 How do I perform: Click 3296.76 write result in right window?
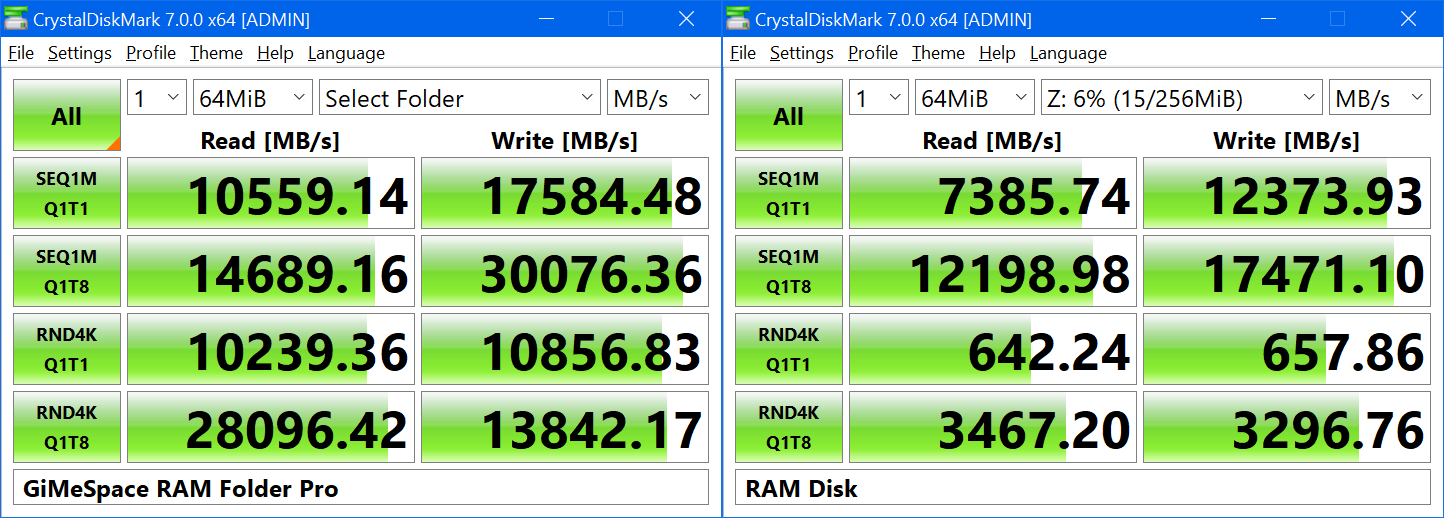pyautogui.click(x=1287, y=427)
